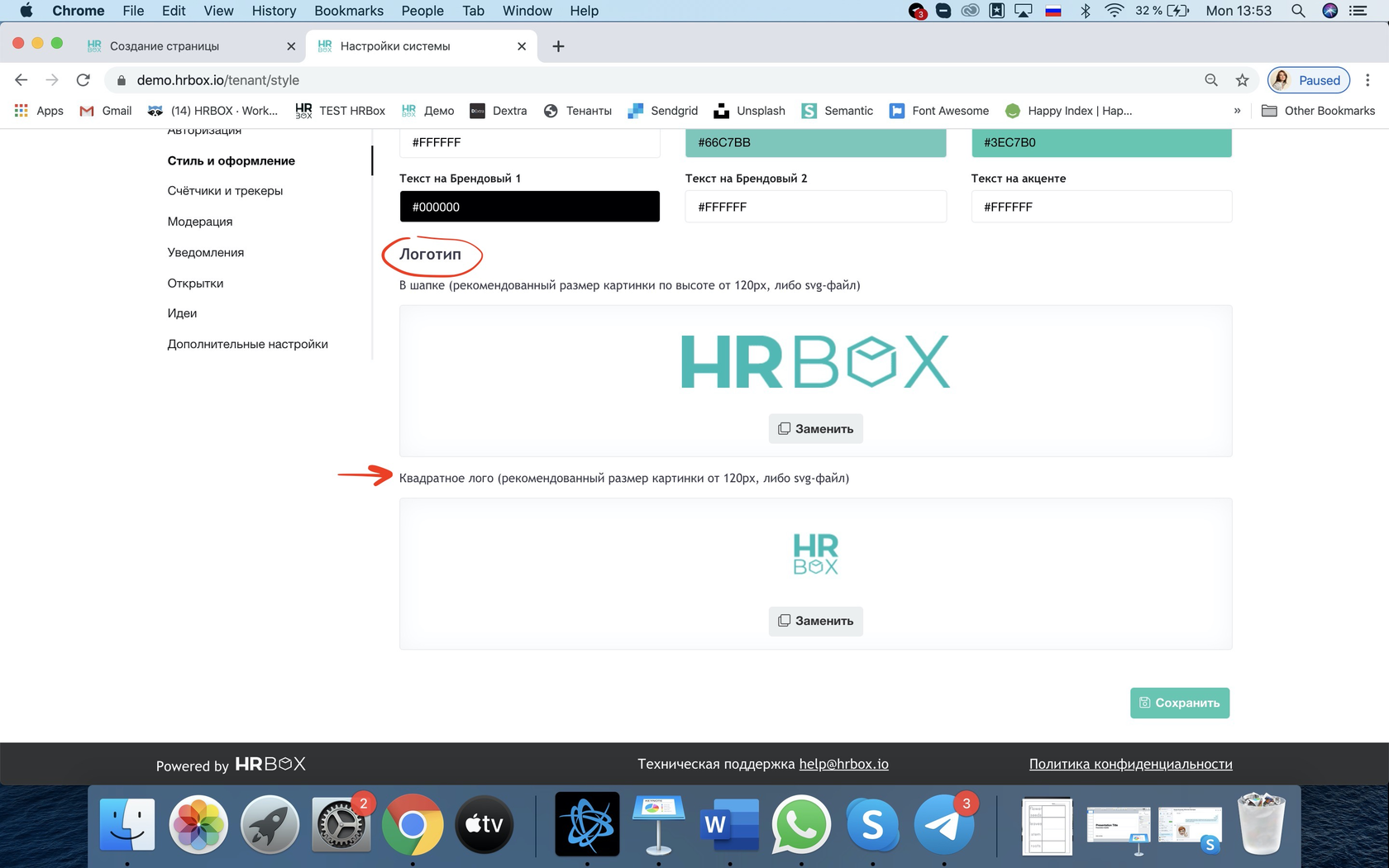
Task: Open the Chrome menu in the macOS menu bar
Action: coord(78,11)
